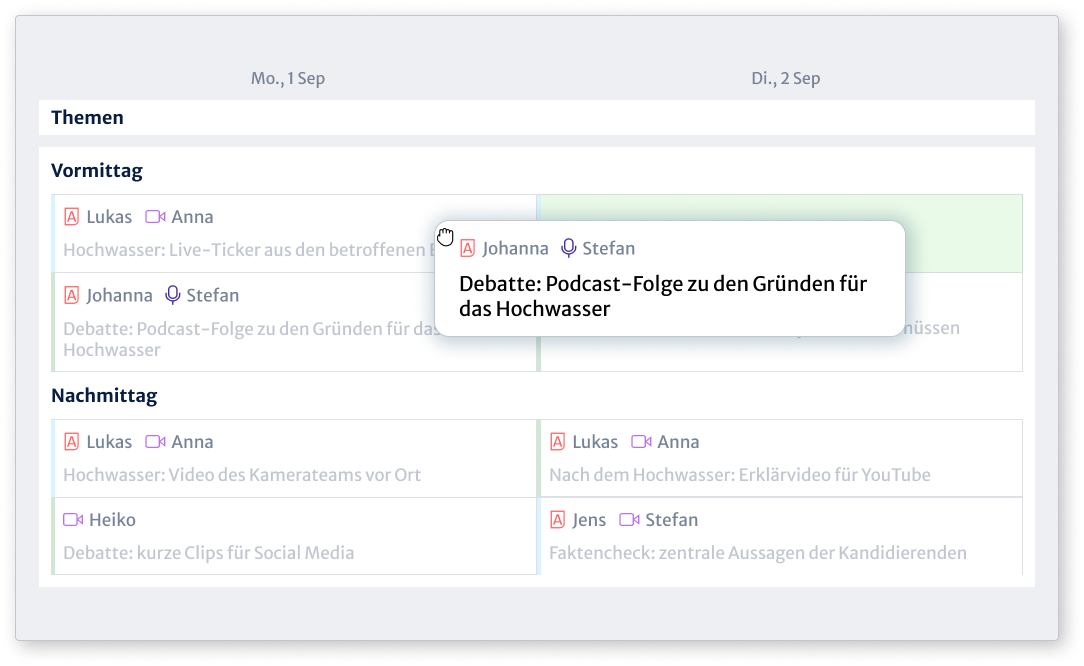Click the video icon beside Stefan in the Faktencheck card
1084x666 pixels.
[x=629, y=519]
